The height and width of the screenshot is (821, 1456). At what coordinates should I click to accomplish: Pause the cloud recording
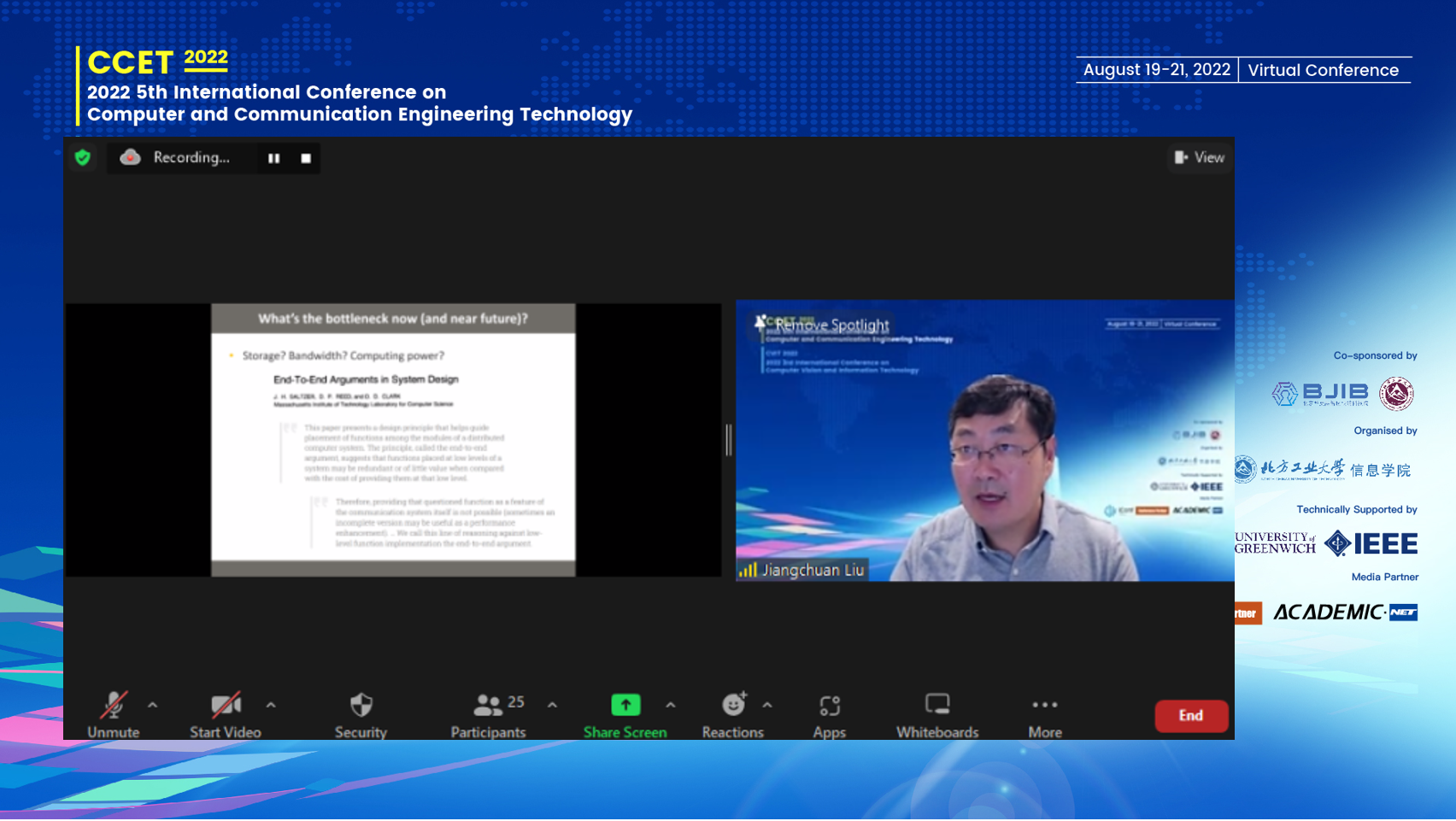[273, 158]
